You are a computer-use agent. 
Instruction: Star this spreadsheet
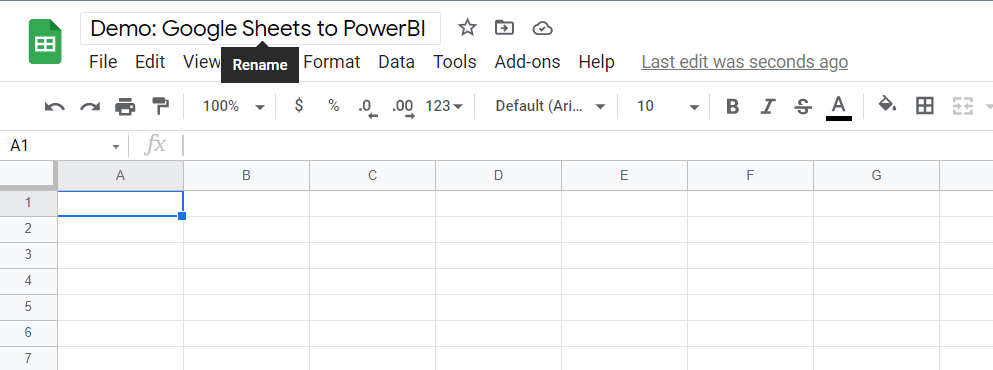pyautogui.click(x=467, y=28)
